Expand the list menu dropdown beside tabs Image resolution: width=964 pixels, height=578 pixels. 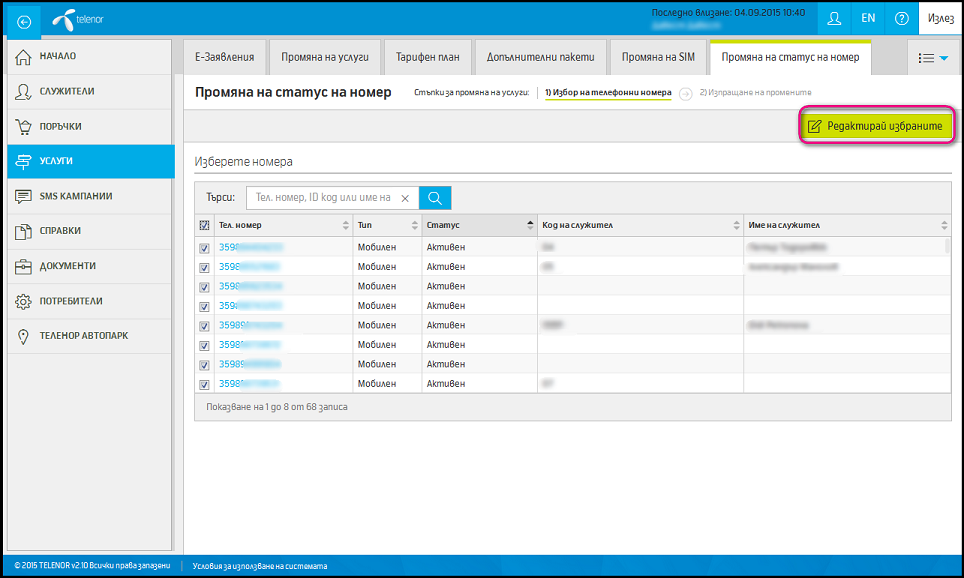[933, 58]
